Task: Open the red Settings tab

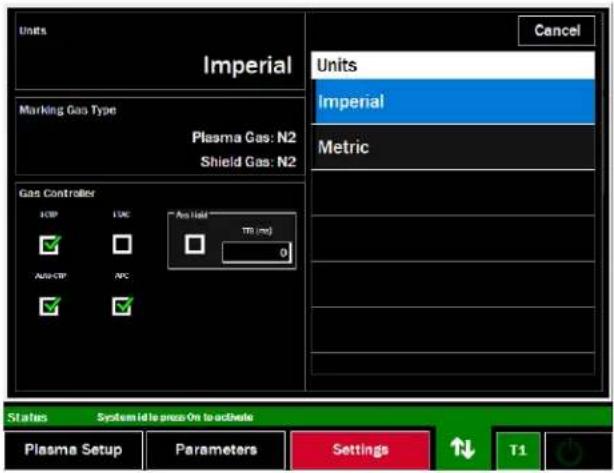Action: coord(360,450)
